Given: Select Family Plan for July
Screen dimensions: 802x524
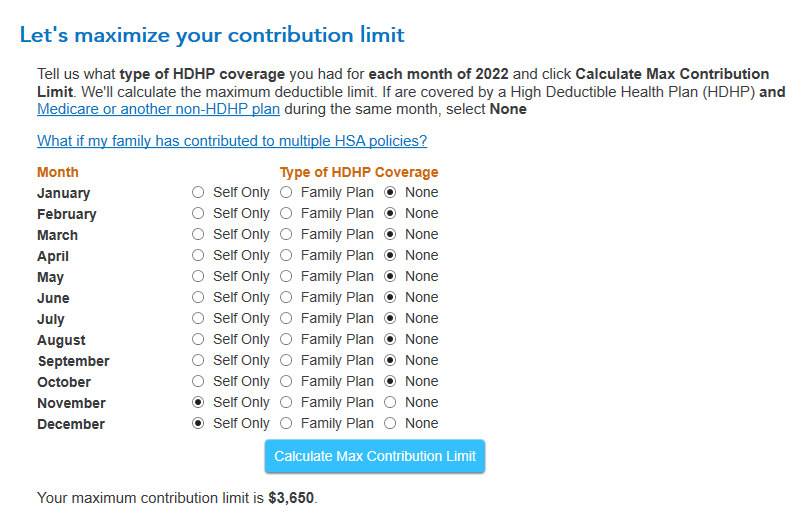Looking at the screenshot, I should [286, 318].
